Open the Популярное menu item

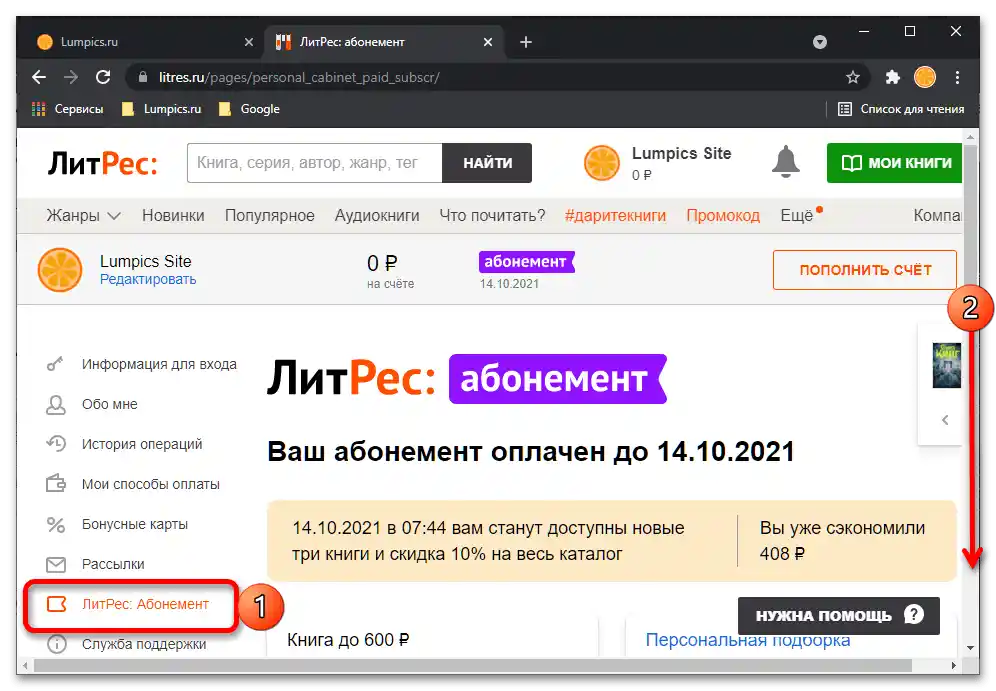(x=269, y=216)
